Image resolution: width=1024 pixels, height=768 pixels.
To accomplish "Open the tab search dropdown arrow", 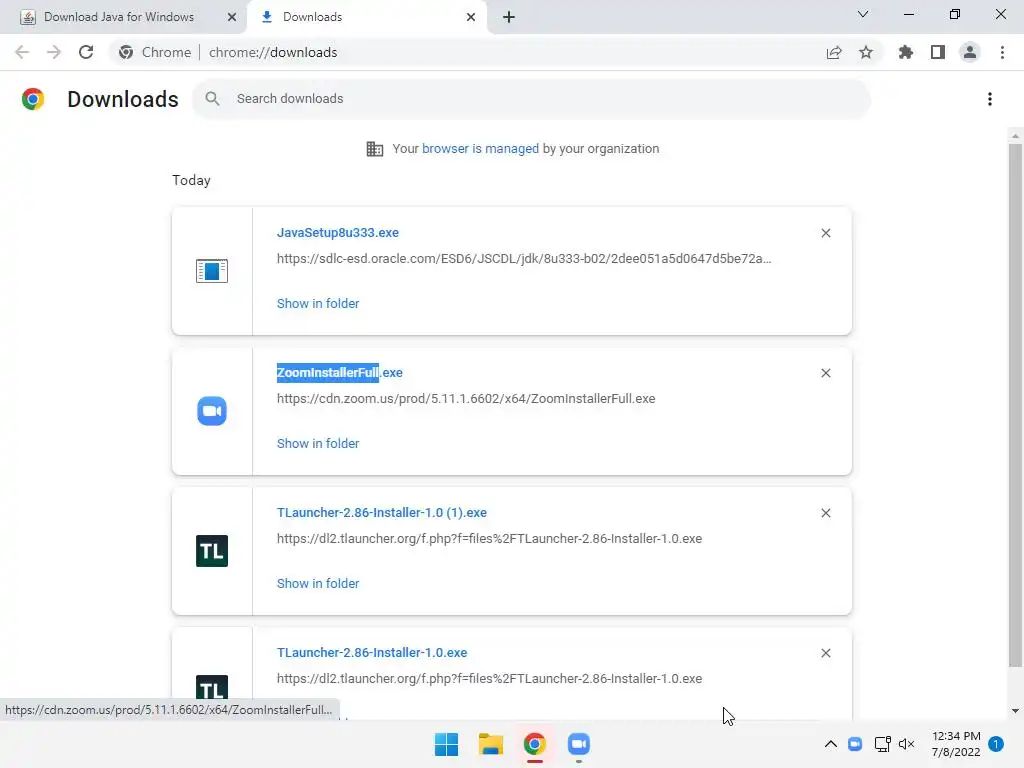I will coord(863,14).
